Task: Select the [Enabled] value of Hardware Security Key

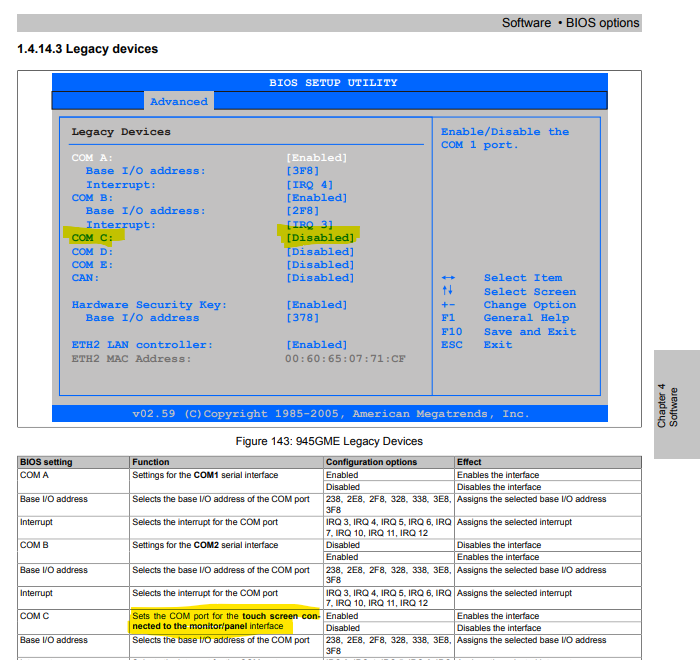Action: coord(317,305)
